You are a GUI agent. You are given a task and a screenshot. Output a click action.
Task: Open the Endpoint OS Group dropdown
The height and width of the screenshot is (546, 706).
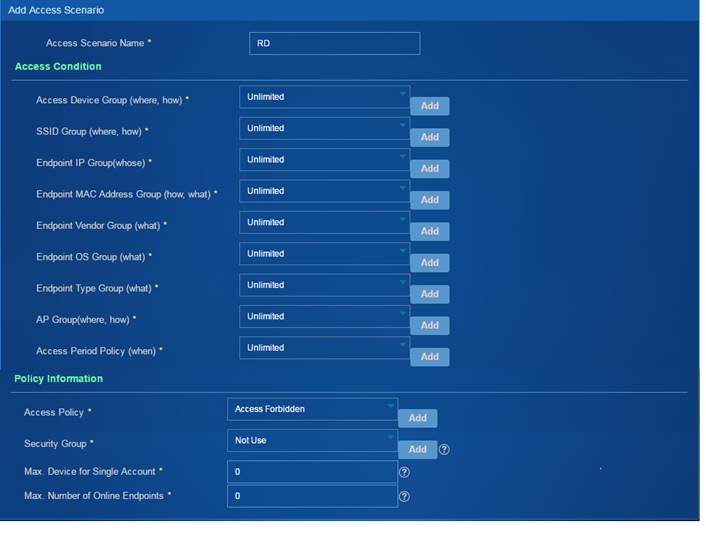click(324, 254)
